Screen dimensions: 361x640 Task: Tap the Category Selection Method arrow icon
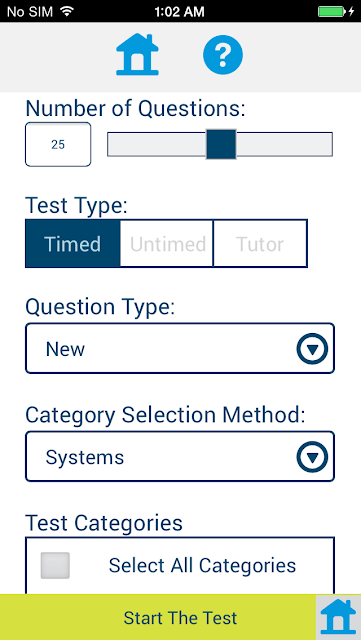tap(312, 457)
